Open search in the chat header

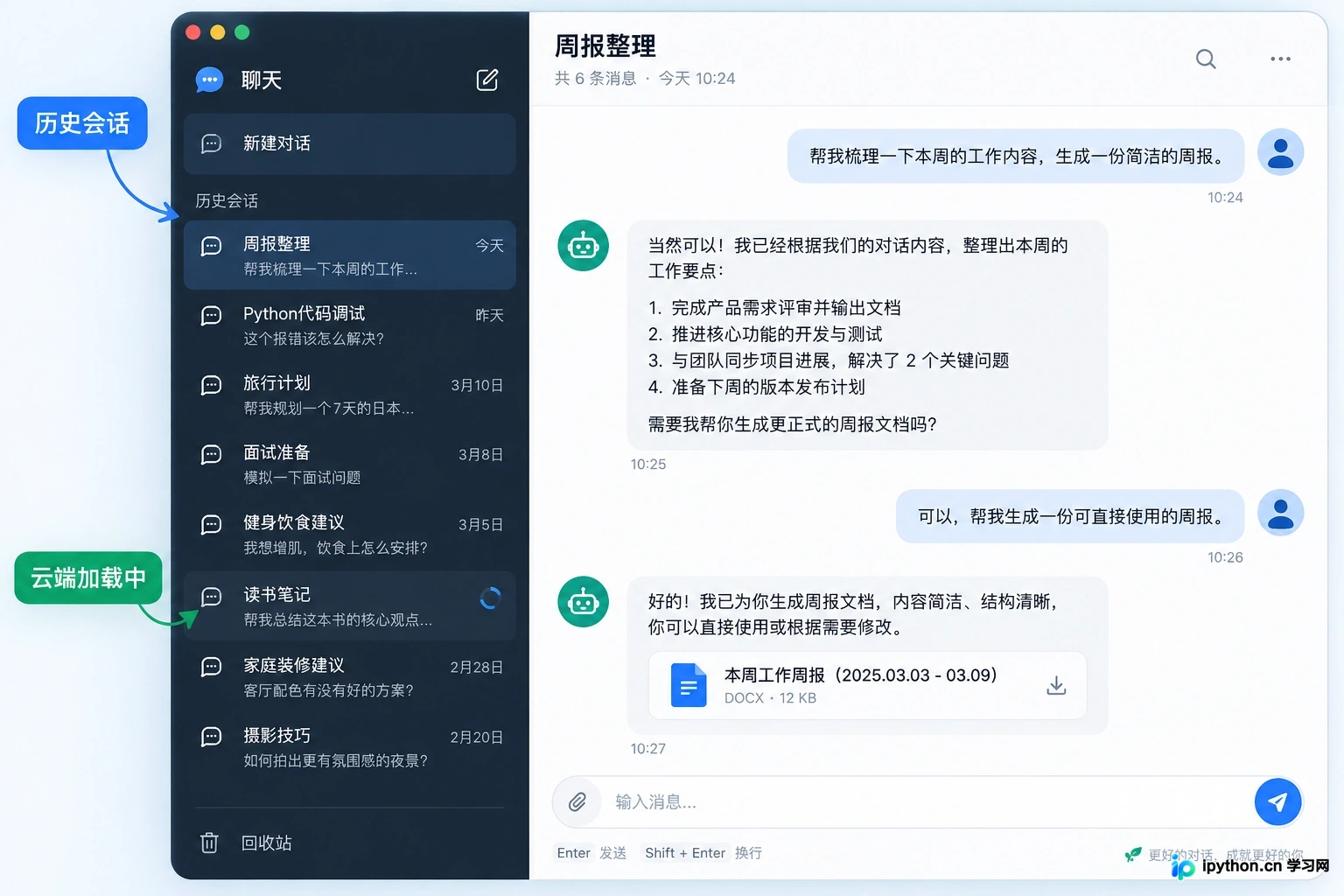(x=1206, y=59)
